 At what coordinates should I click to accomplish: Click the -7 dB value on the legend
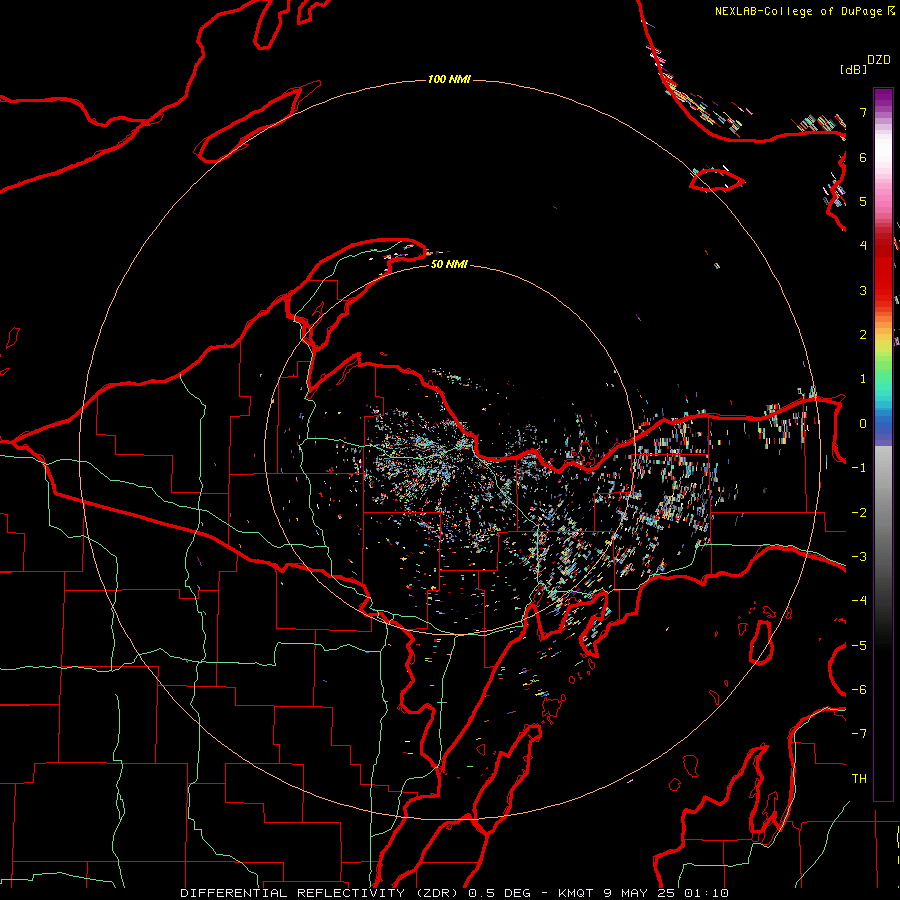(859, 734)
